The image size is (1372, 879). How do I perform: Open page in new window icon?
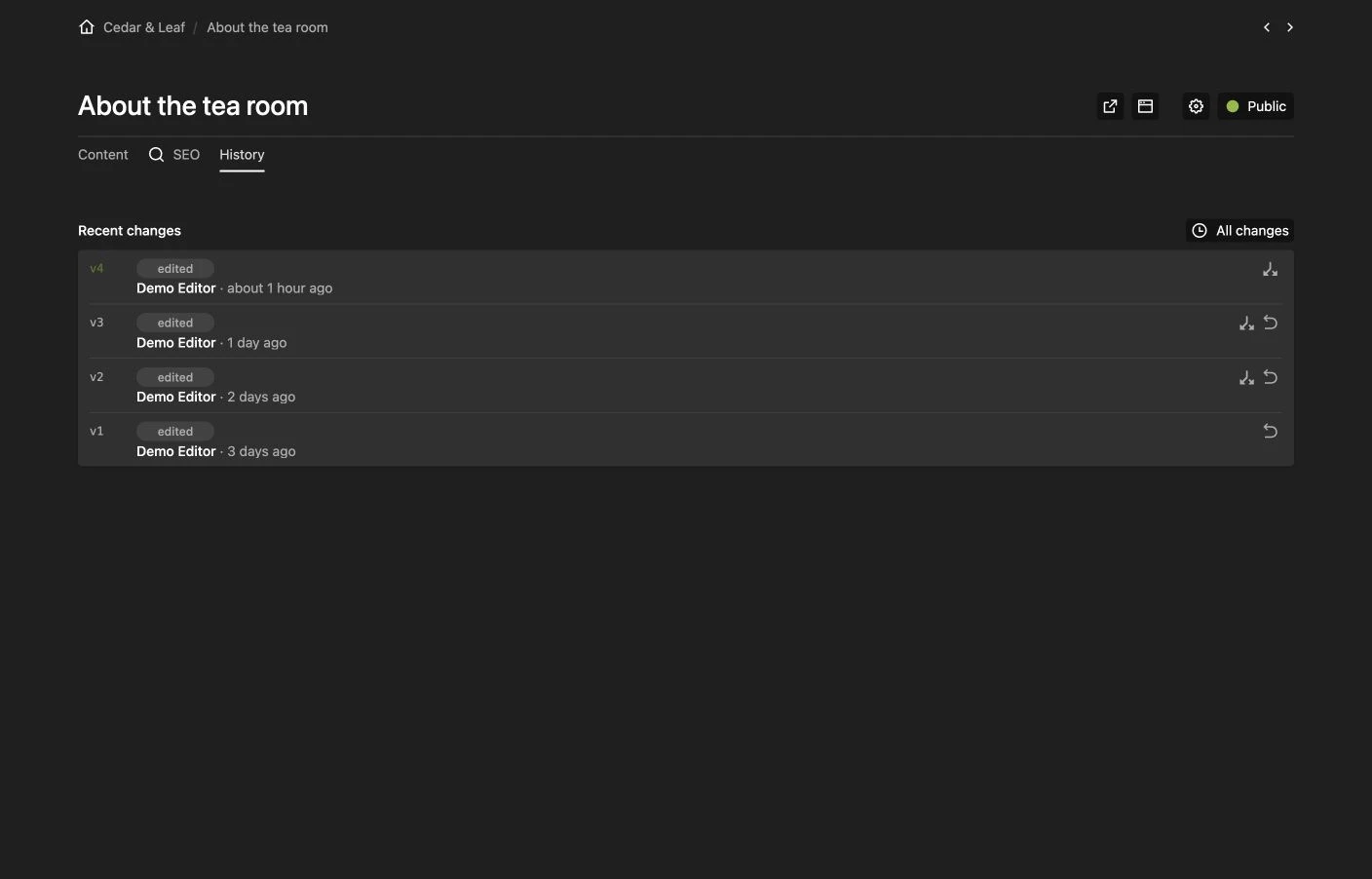pyautogui.click(x=1110, y=106)
